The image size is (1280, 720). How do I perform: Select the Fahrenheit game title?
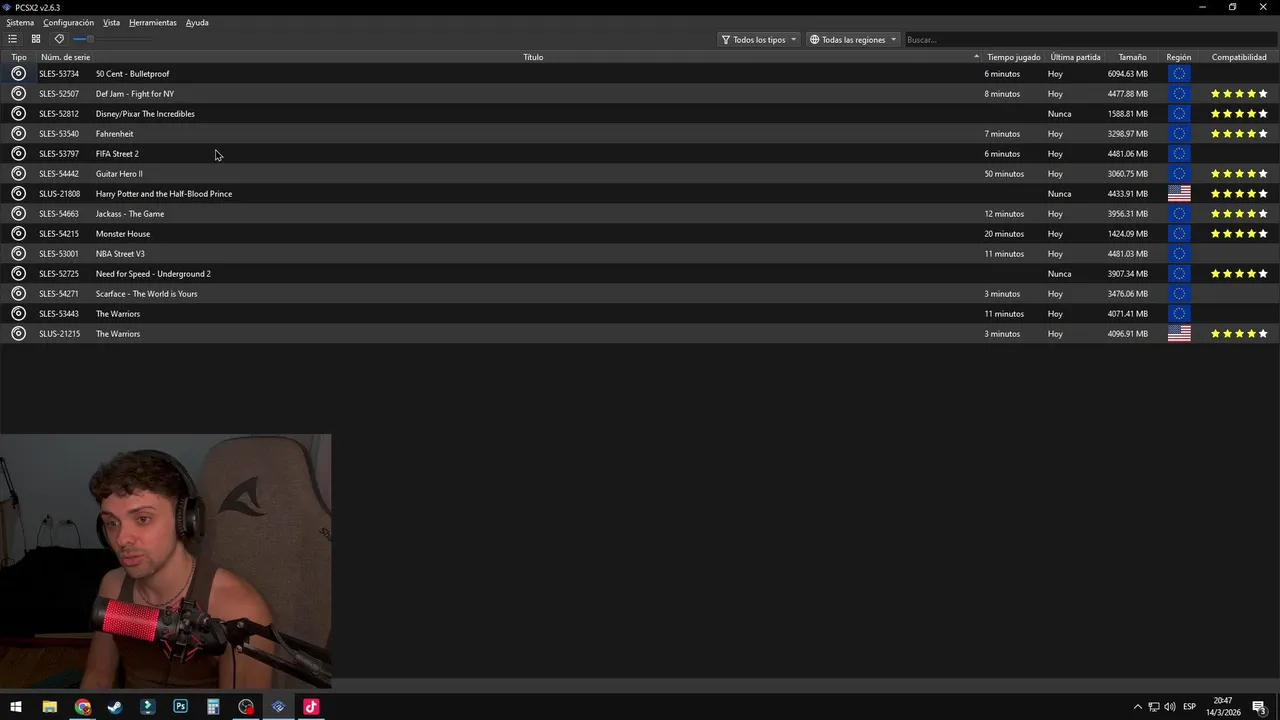pos(114,133)
